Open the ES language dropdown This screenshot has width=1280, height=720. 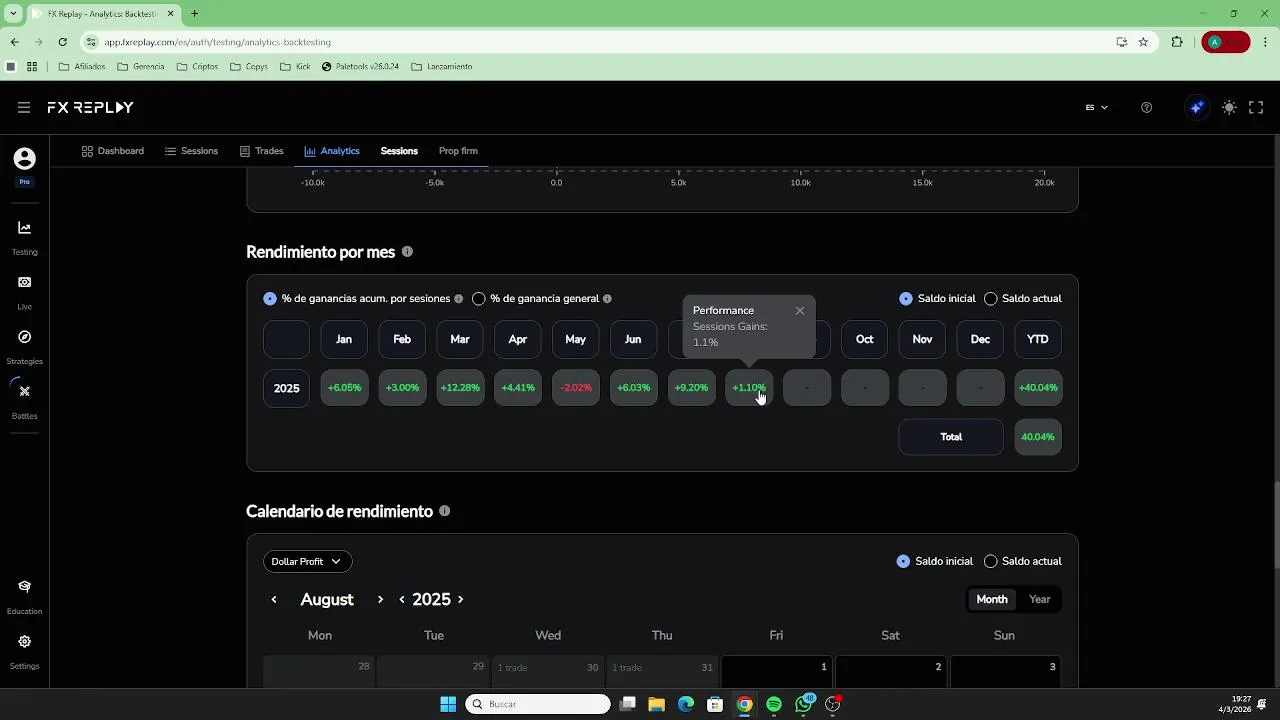tap(1097, 107)
